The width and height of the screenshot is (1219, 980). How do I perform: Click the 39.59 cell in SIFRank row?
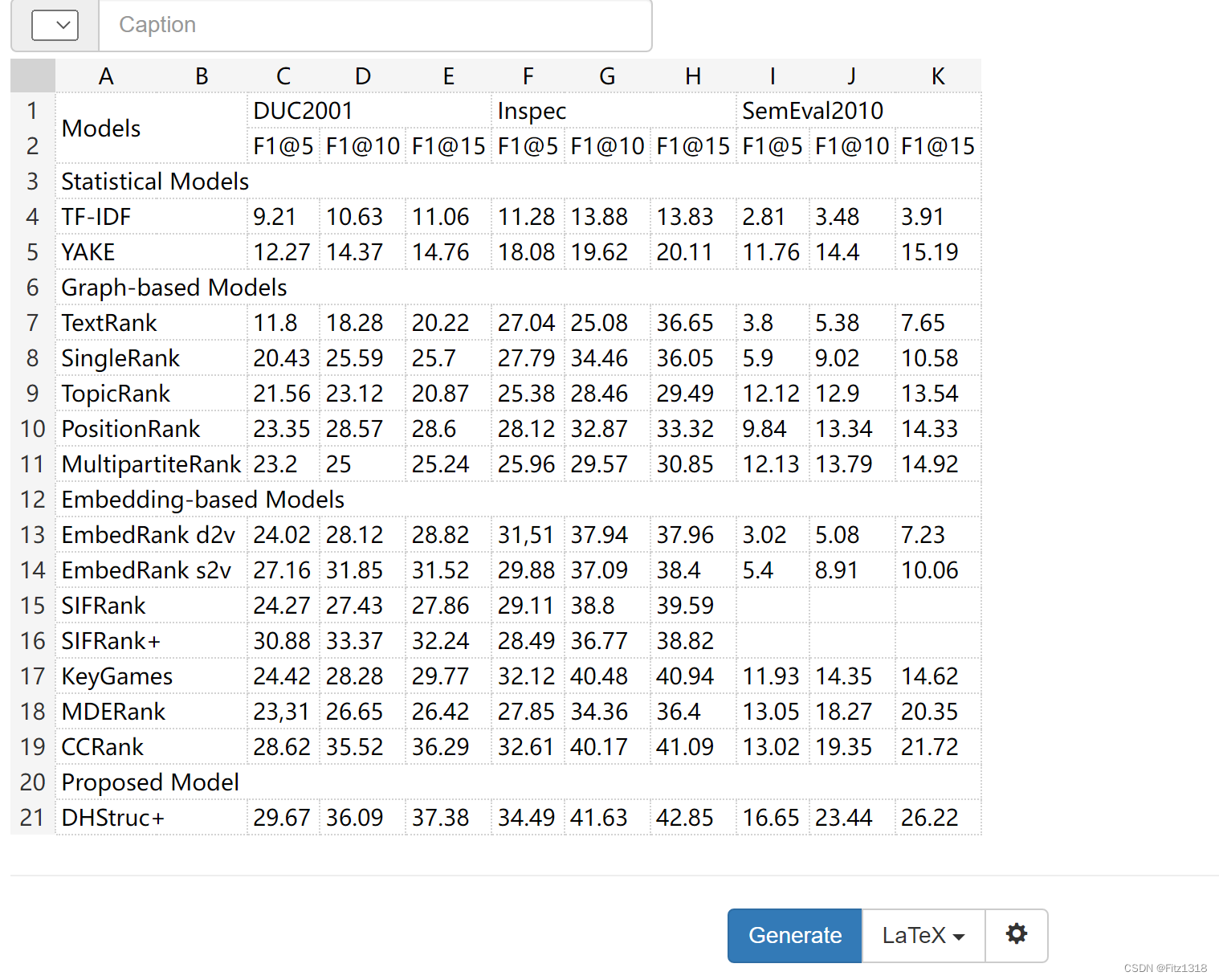pyautogui.click(x=693, y=606)
